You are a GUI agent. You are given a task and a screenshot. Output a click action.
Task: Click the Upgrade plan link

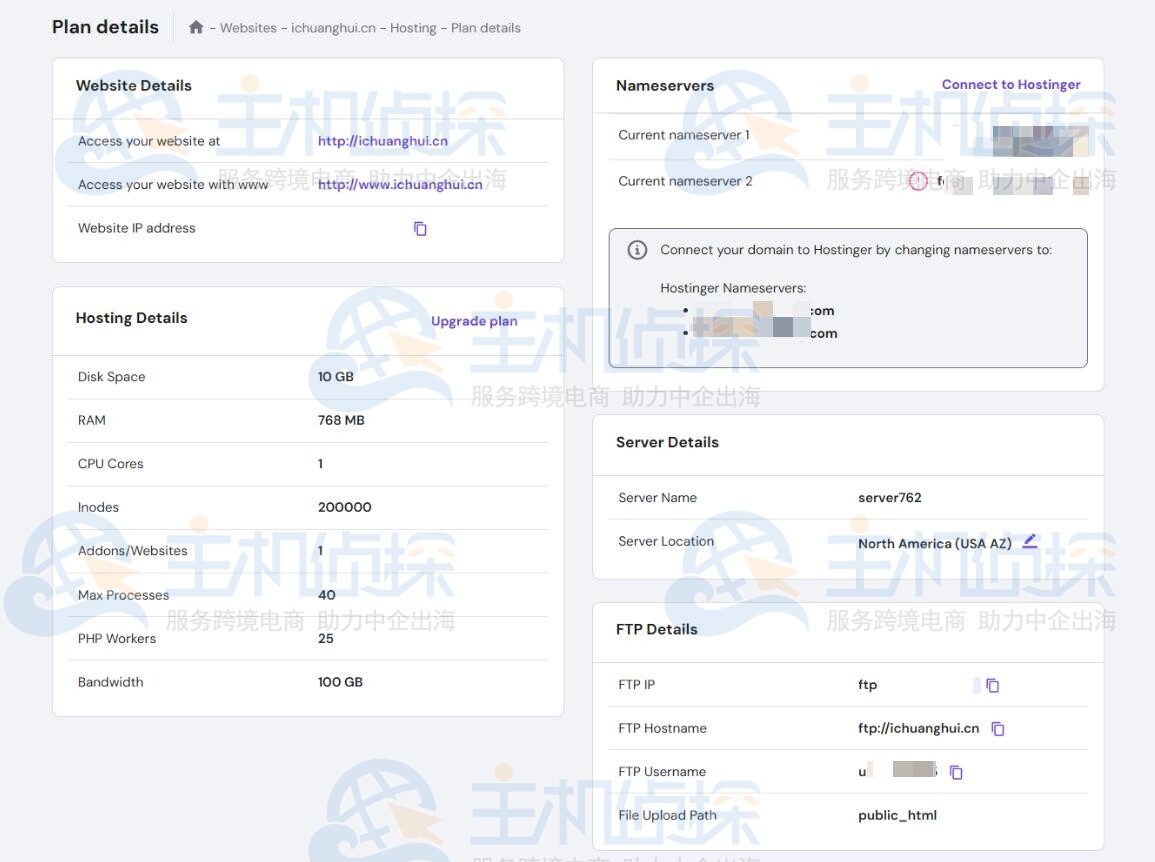point(474,321)
